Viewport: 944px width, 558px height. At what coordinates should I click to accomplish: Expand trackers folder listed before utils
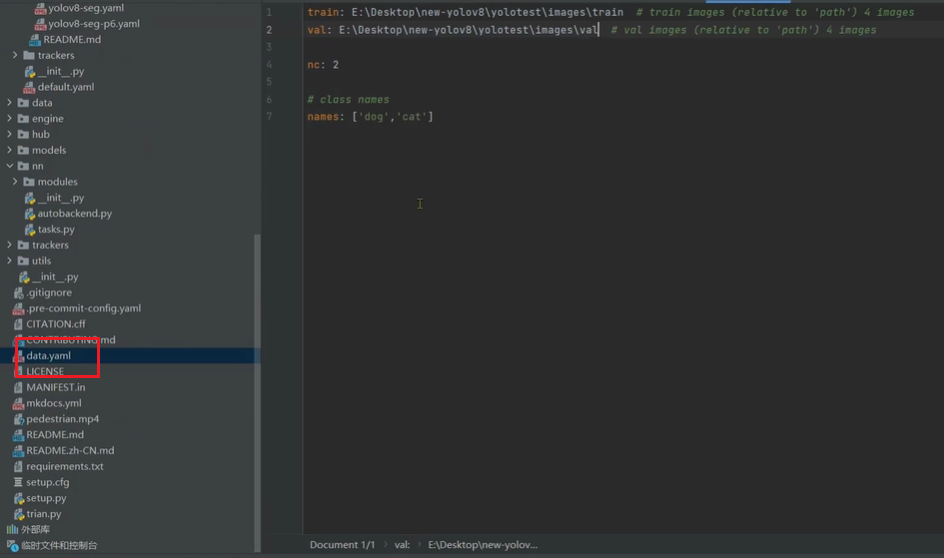[10, 245]
